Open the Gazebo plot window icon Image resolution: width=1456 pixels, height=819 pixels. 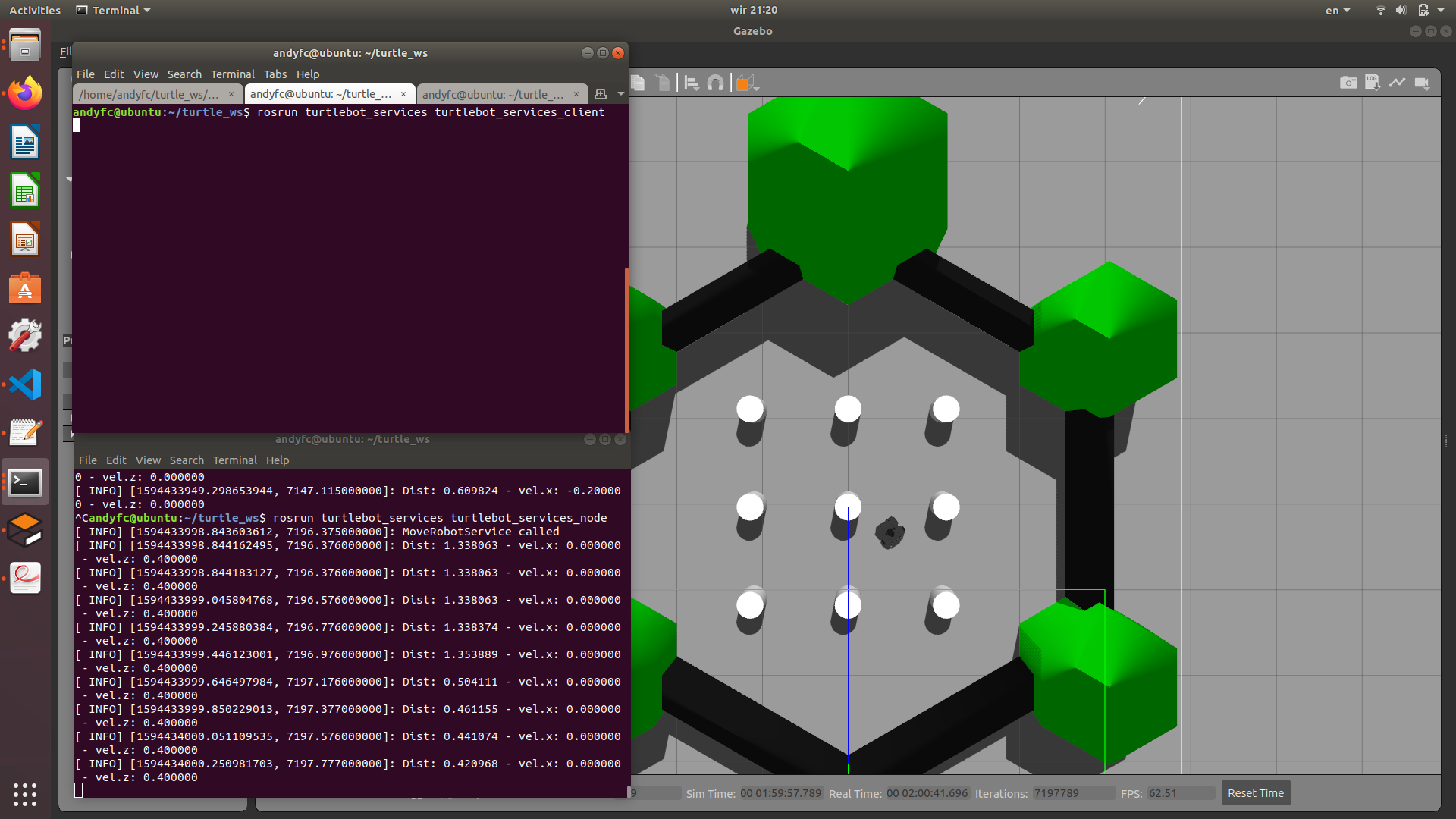click(x=1397, y=83)
